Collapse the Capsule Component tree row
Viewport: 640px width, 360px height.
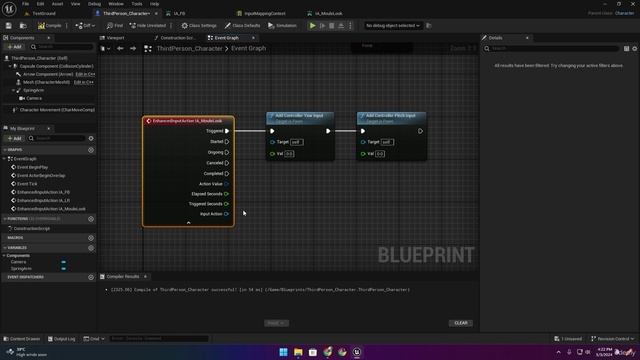pyautogui.click(x=11, y=66)
